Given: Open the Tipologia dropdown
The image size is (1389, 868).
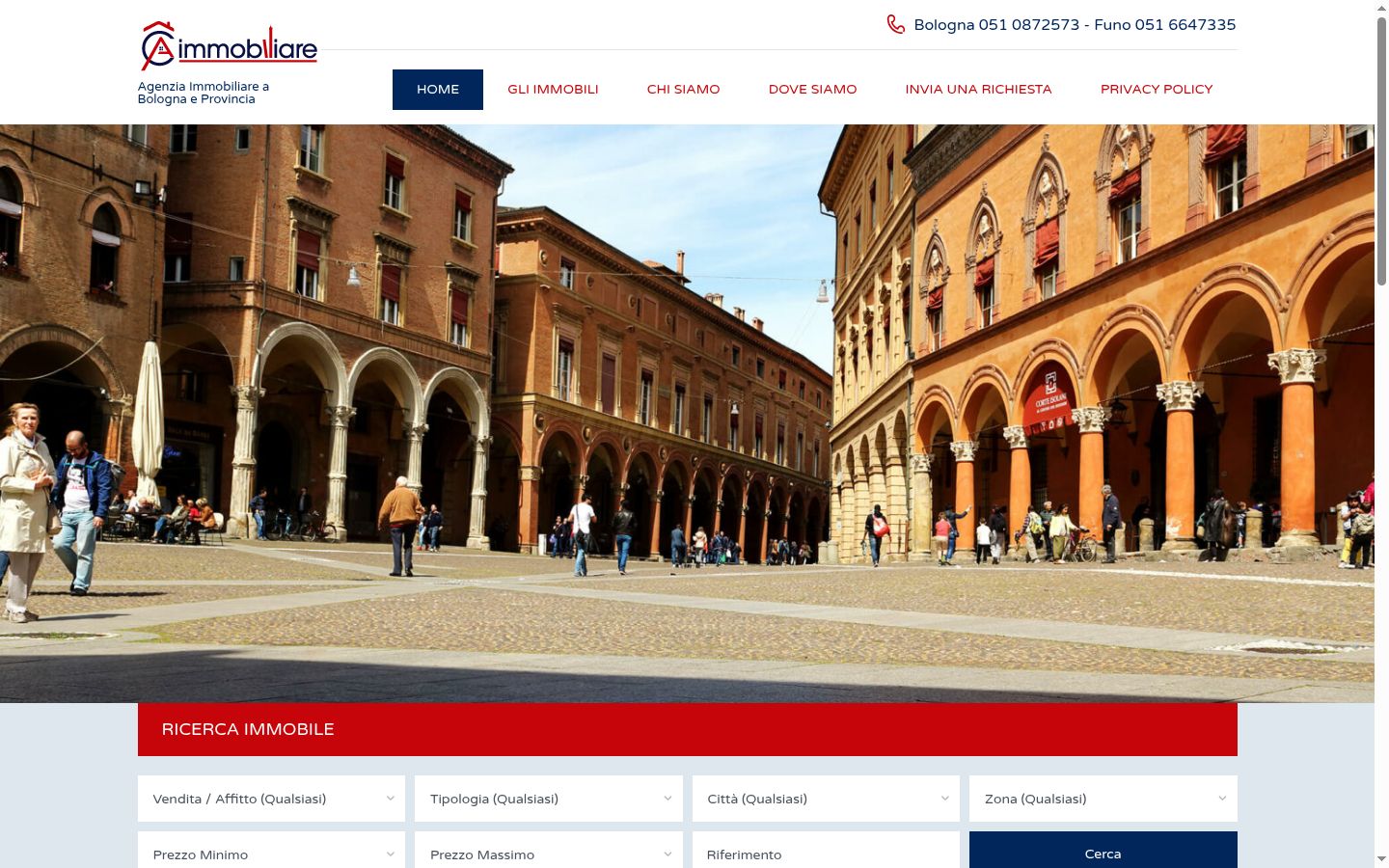Looking at the screenshot, I should pyautogui.click(x=549, y=799).
